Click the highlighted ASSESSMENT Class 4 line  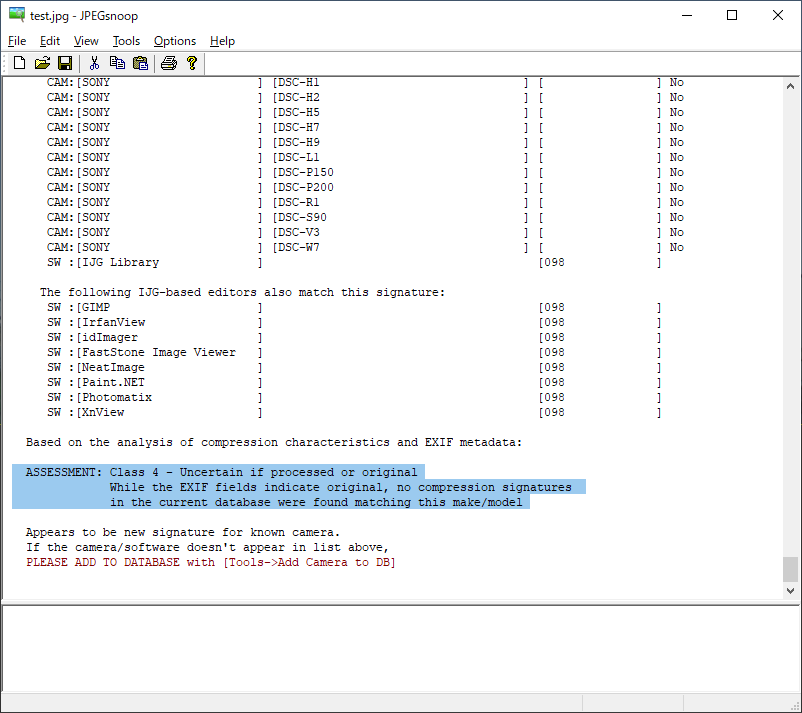[x=221, y=472]
